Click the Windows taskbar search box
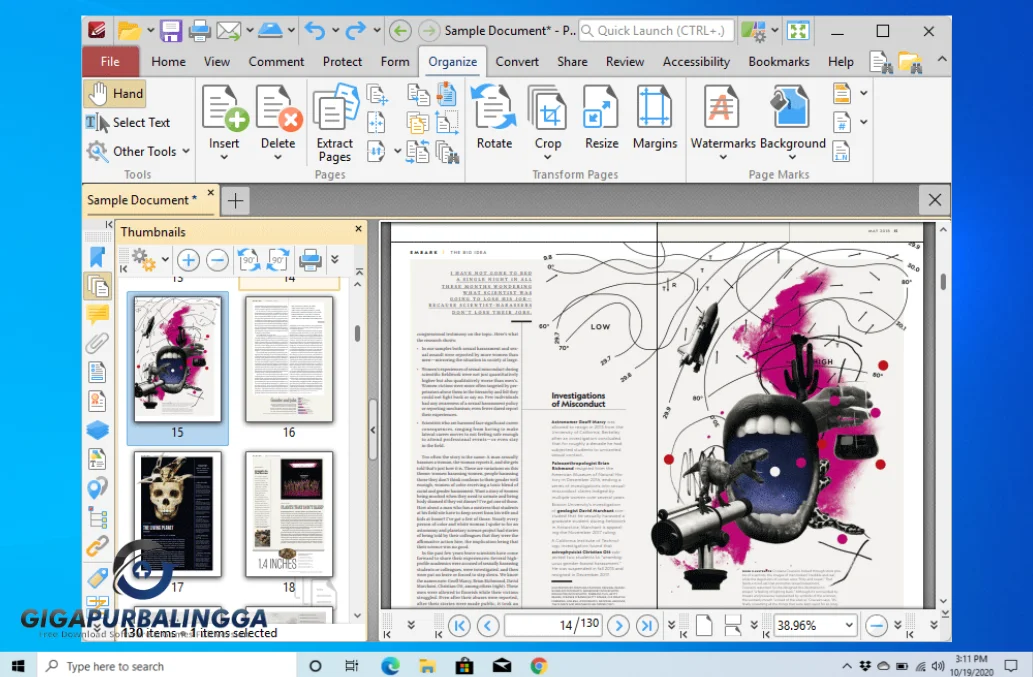The image size is (1033, 677). (x=167, y=666)
